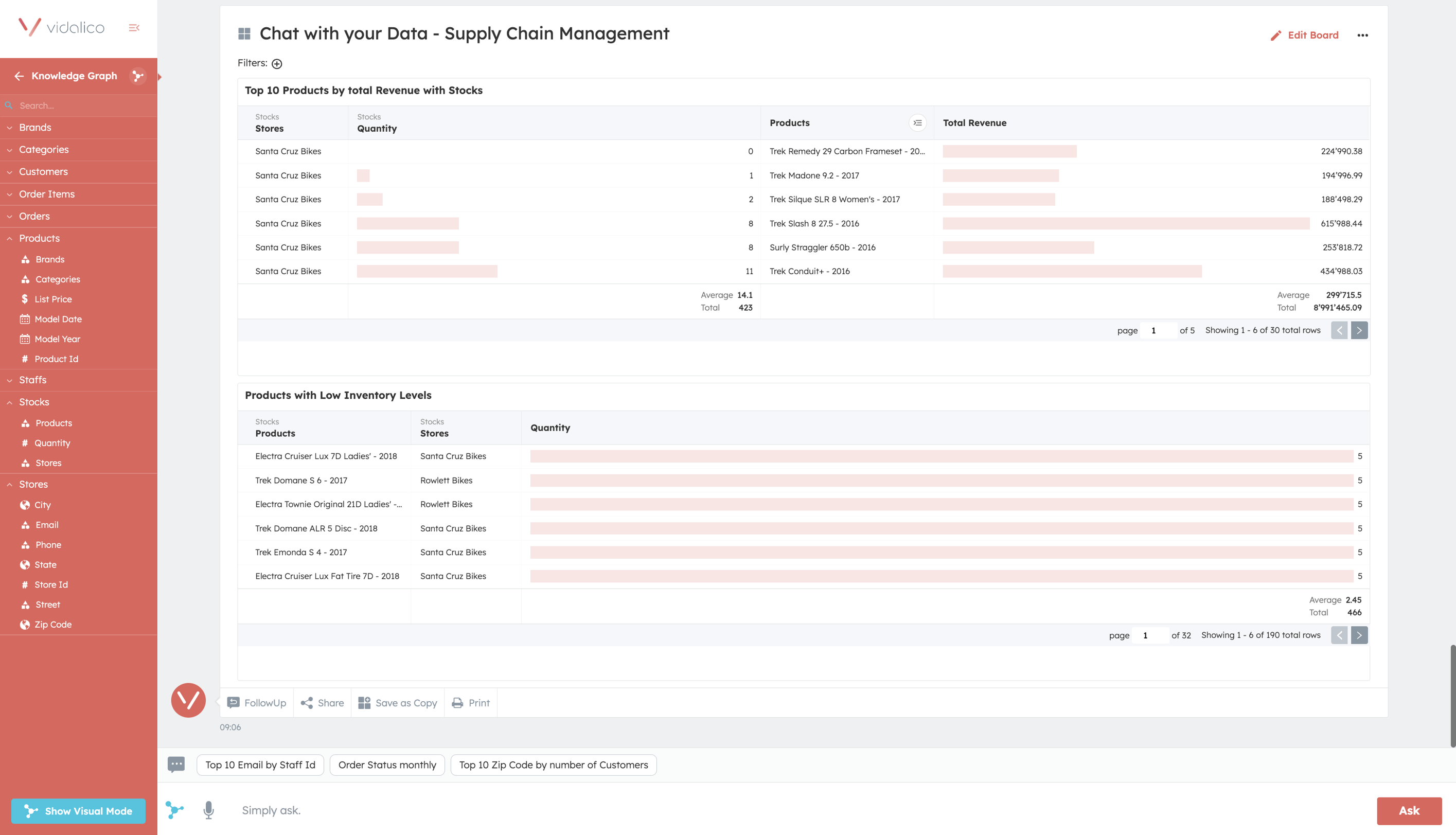
Task: Collapse the sidebar menu icon
Action: (x=134, y=28)
